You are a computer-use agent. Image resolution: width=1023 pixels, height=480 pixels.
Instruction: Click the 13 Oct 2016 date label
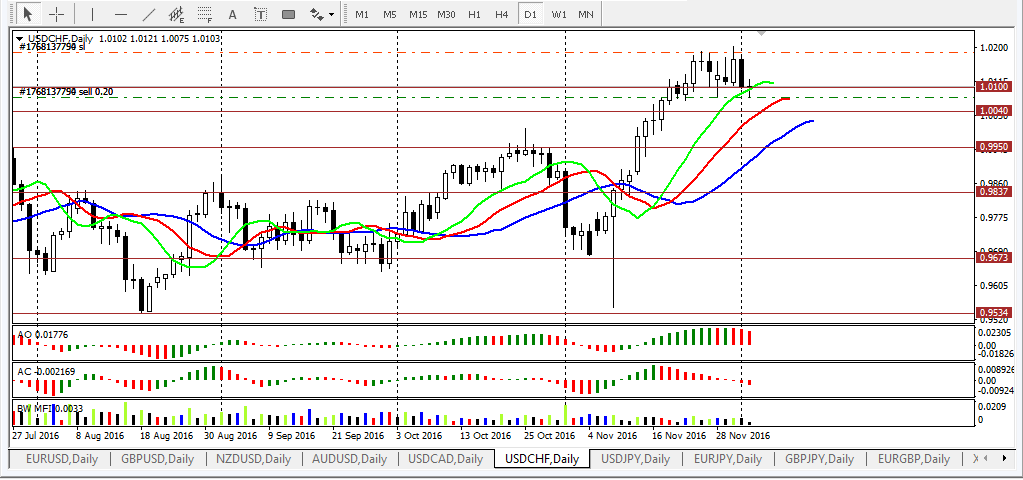point(483,435)
